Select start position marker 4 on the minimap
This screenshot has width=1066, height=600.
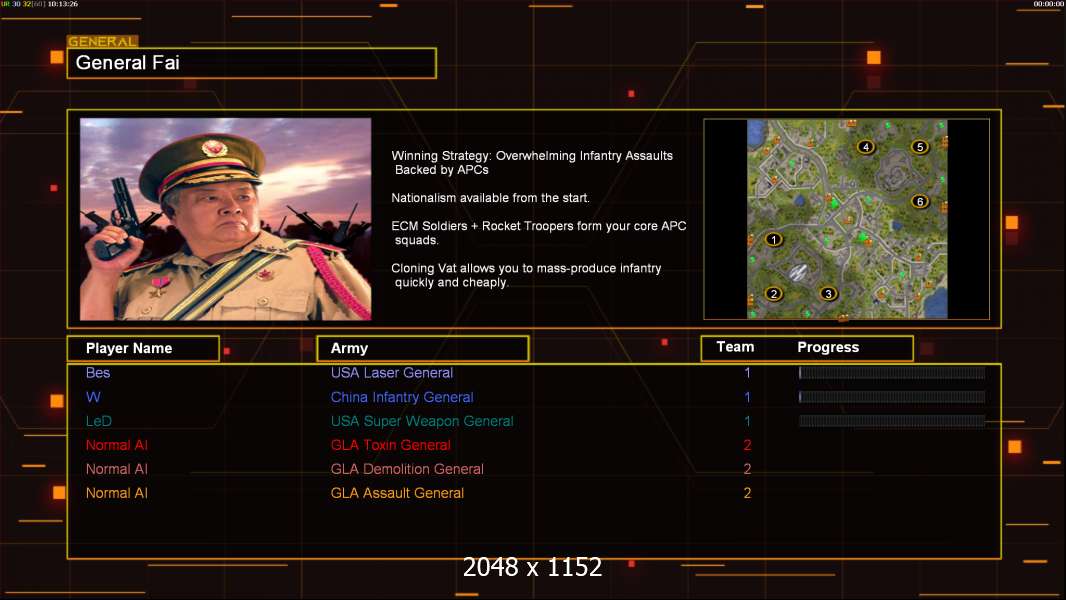[x=865, y=147]
